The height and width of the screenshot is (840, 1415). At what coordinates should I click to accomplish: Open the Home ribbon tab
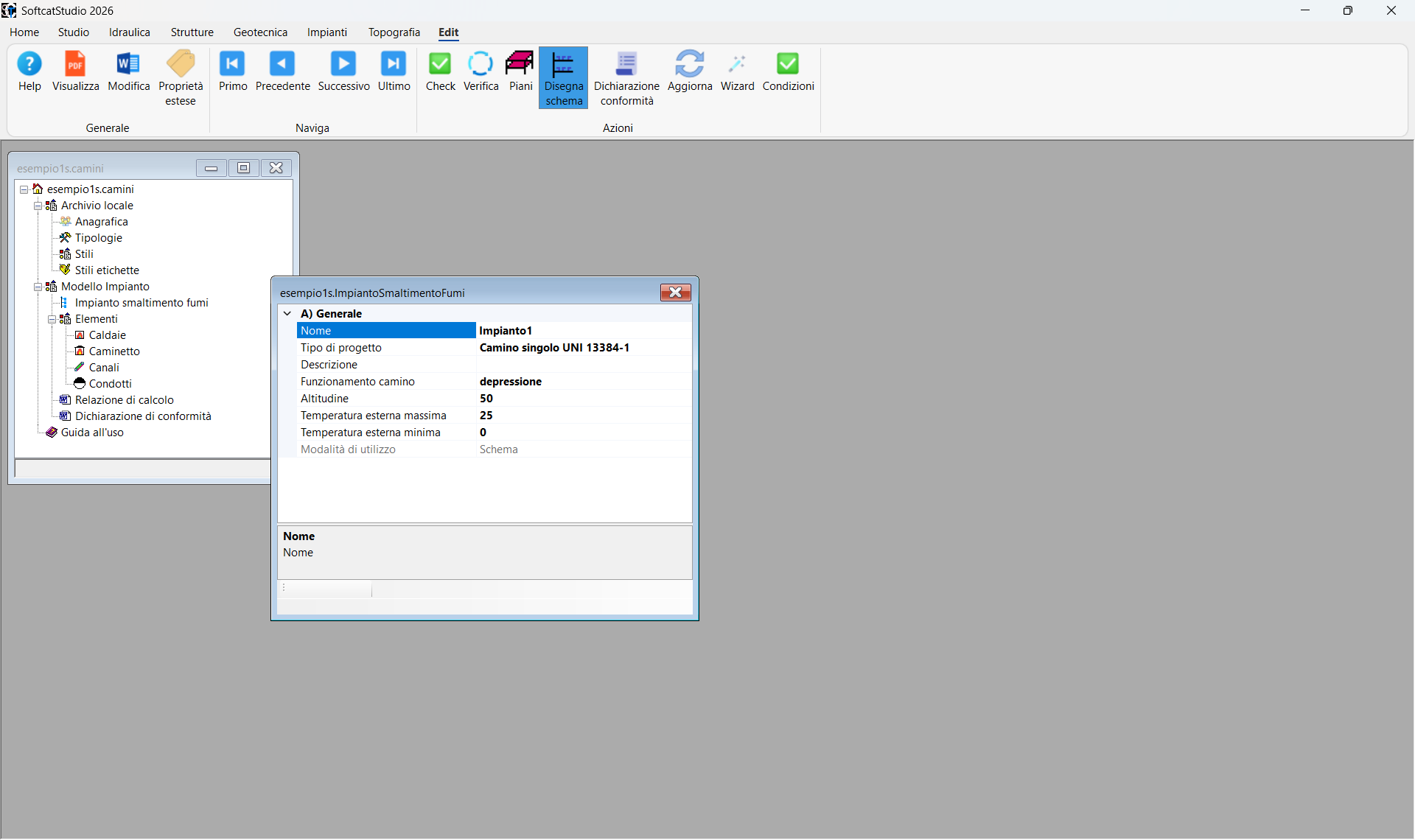coord(24,32)
